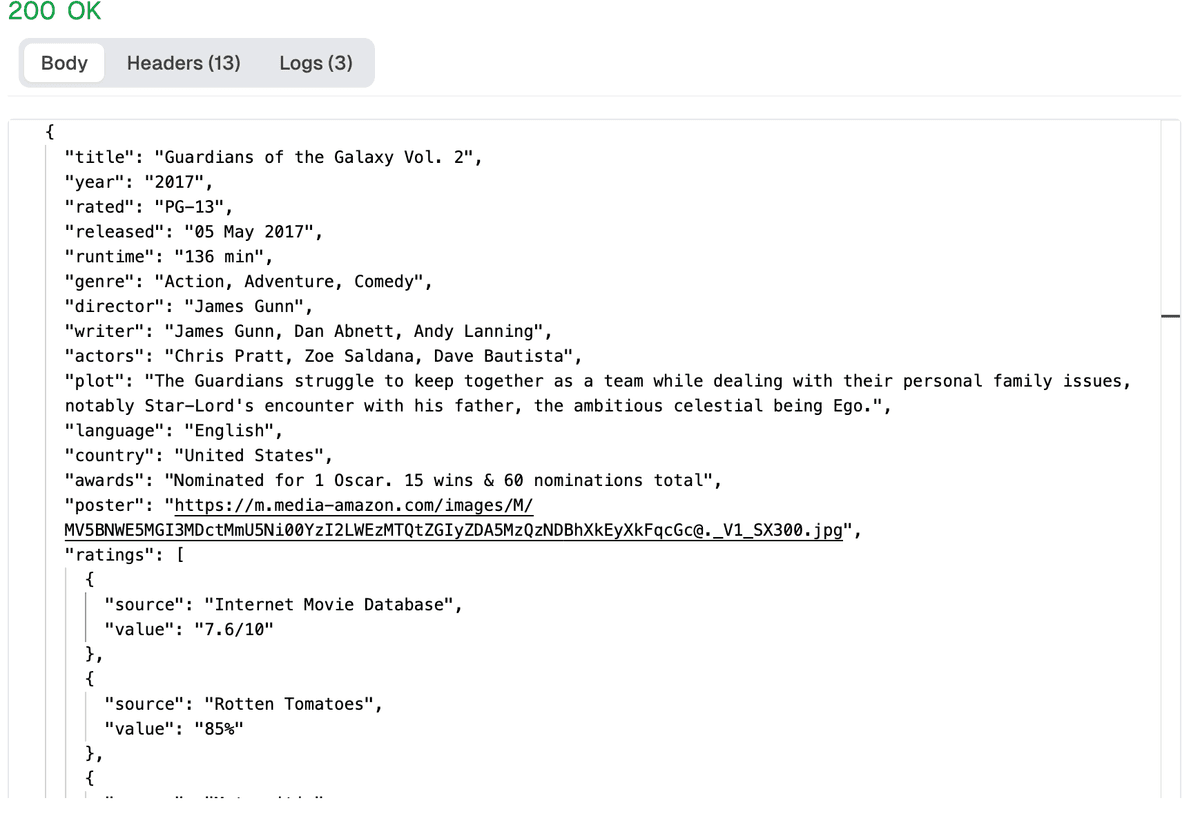Switch to the Body tab
The height and width of the screenshot is (816, 1200).
coord(64,63)
